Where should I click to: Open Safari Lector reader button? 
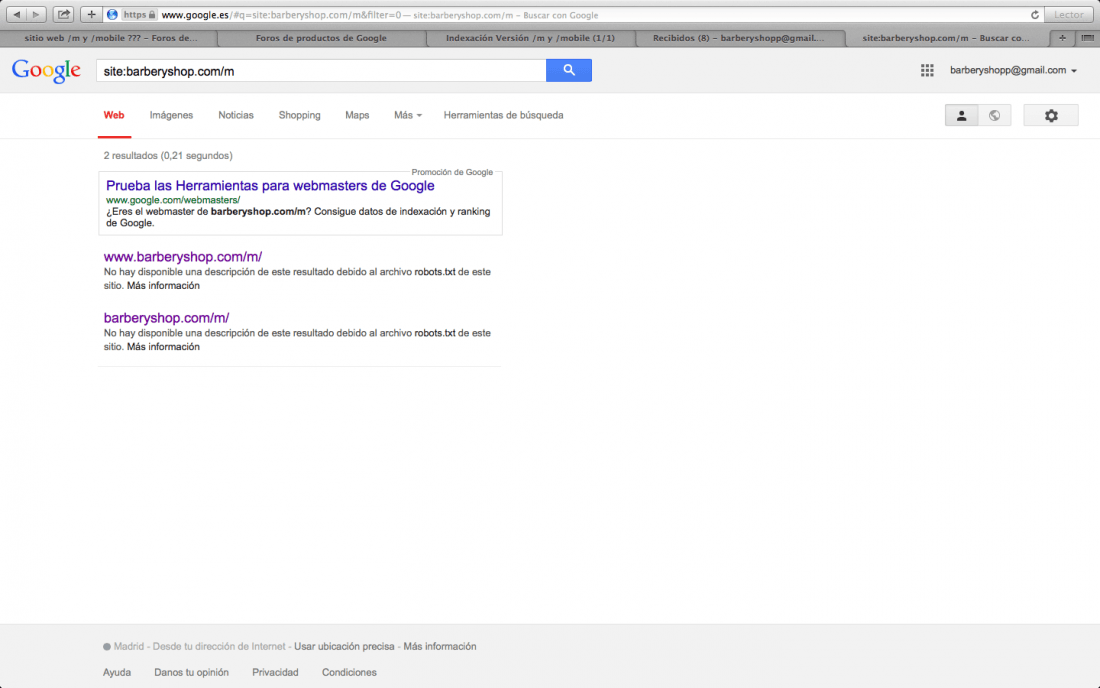[1068, 15]
